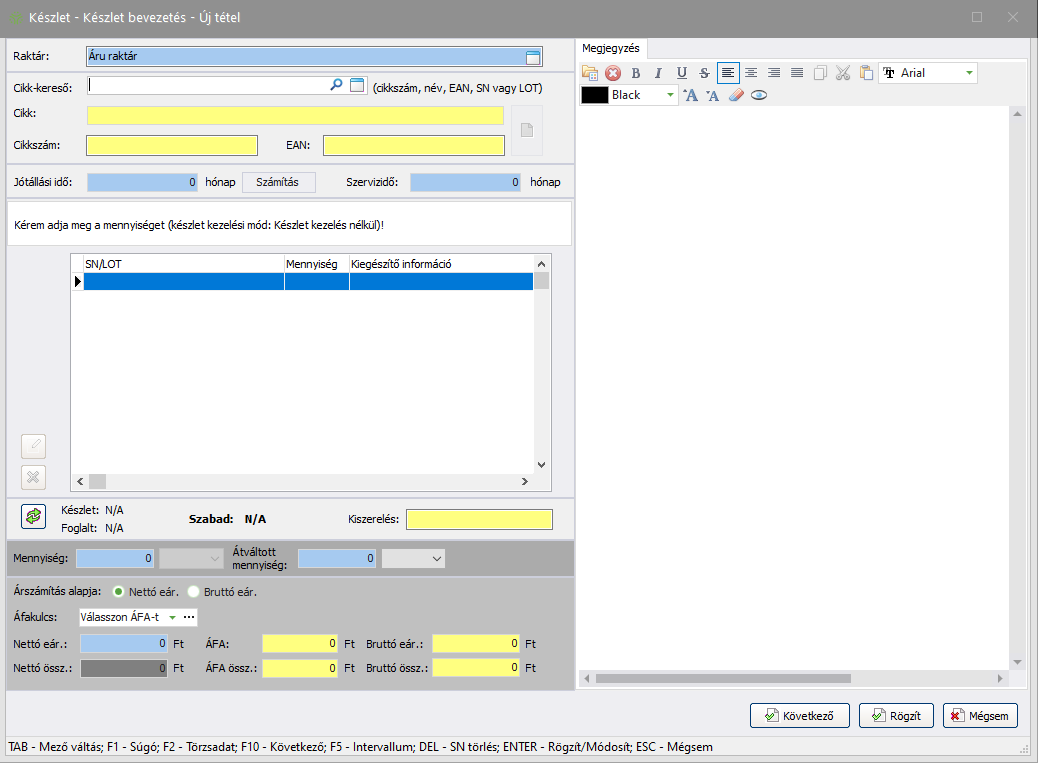Toggle bold formatting in the note editor
The height and width of the screenshot is (764, 1038).
point(635,73)
